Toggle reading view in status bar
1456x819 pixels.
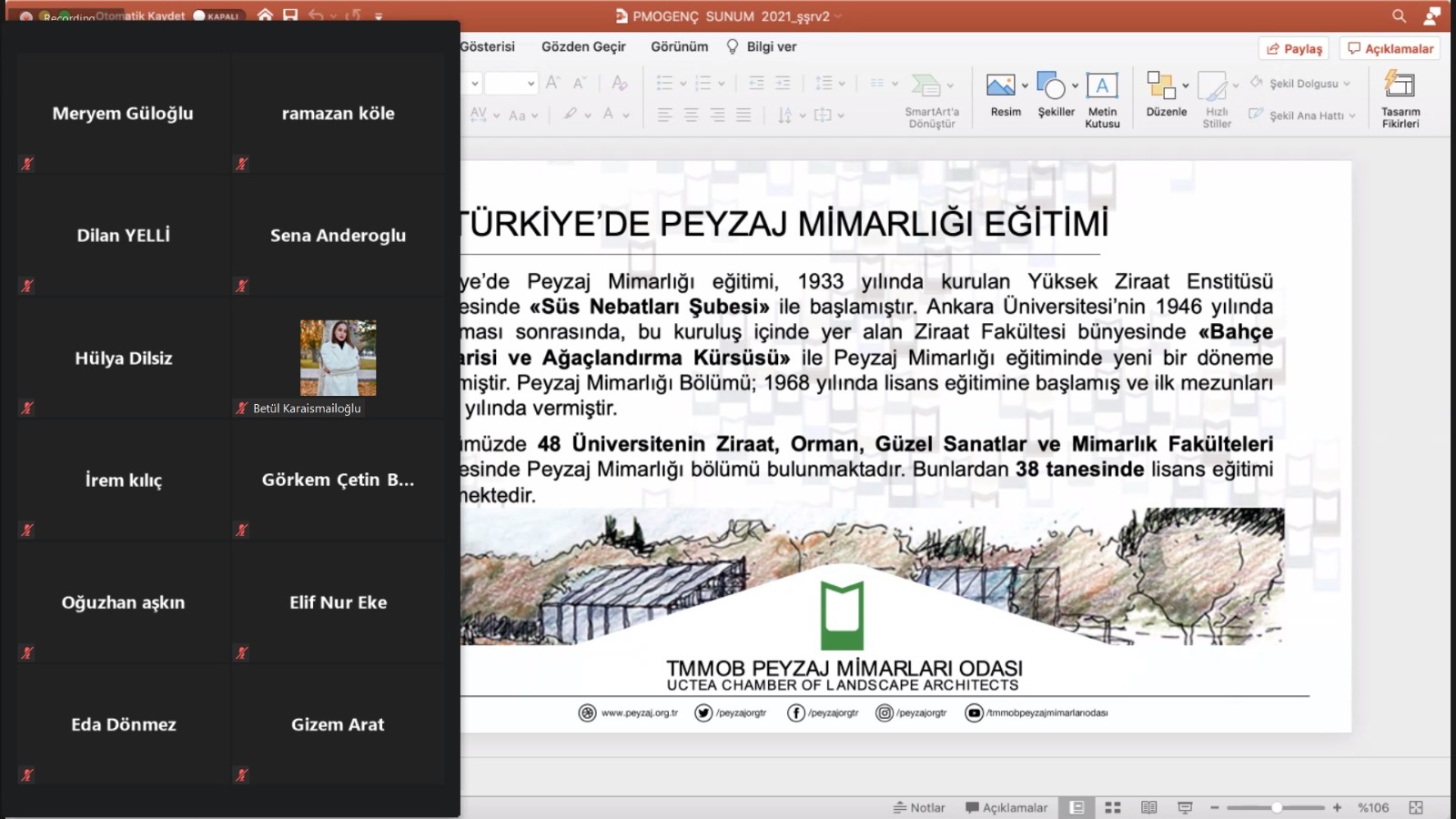tap(1148, 807)
